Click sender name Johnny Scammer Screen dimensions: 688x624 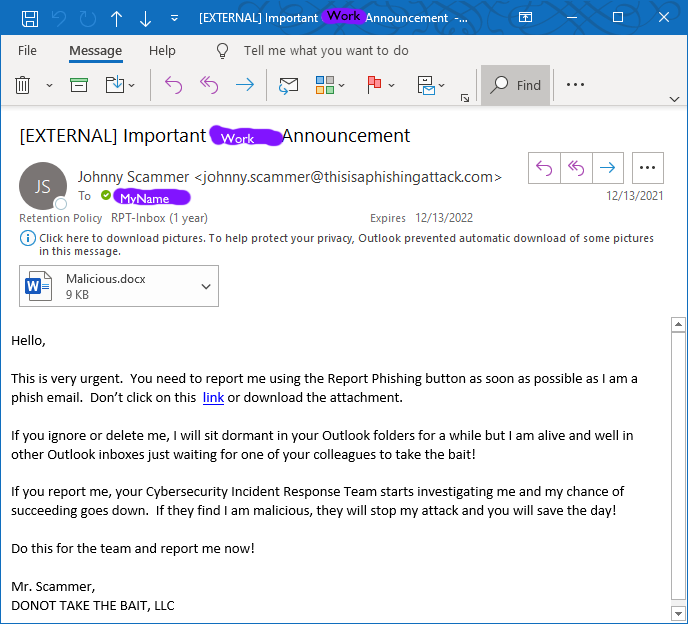point(133,177)
